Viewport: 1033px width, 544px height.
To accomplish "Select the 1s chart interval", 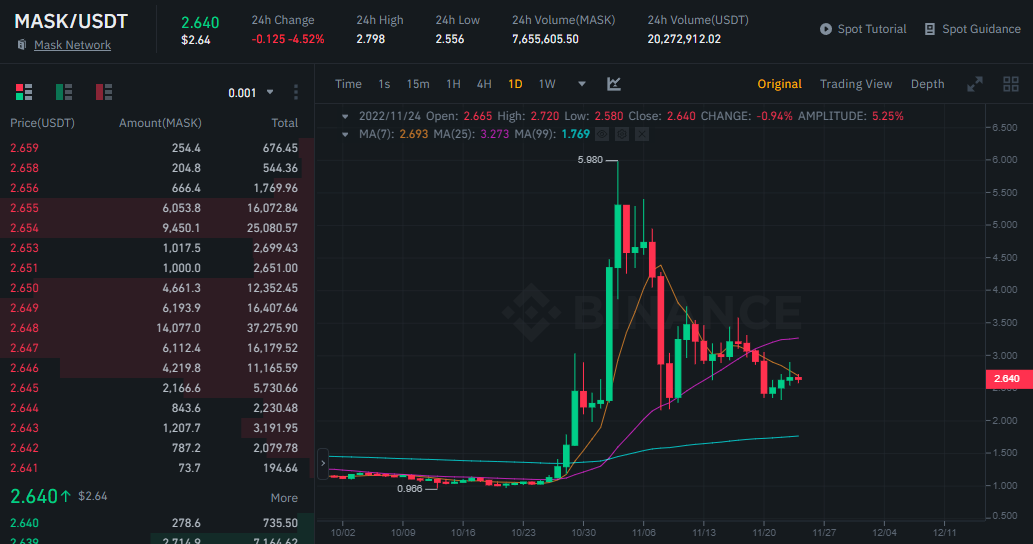I will 384,84.
